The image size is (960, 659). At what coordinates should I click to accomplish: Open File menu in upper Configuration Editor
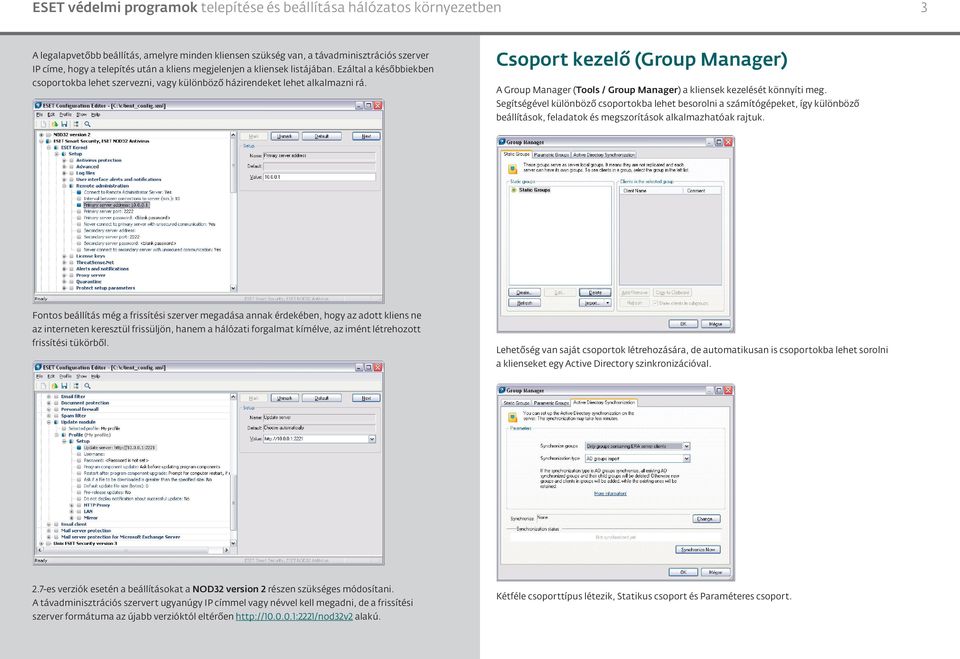point(39,115)
